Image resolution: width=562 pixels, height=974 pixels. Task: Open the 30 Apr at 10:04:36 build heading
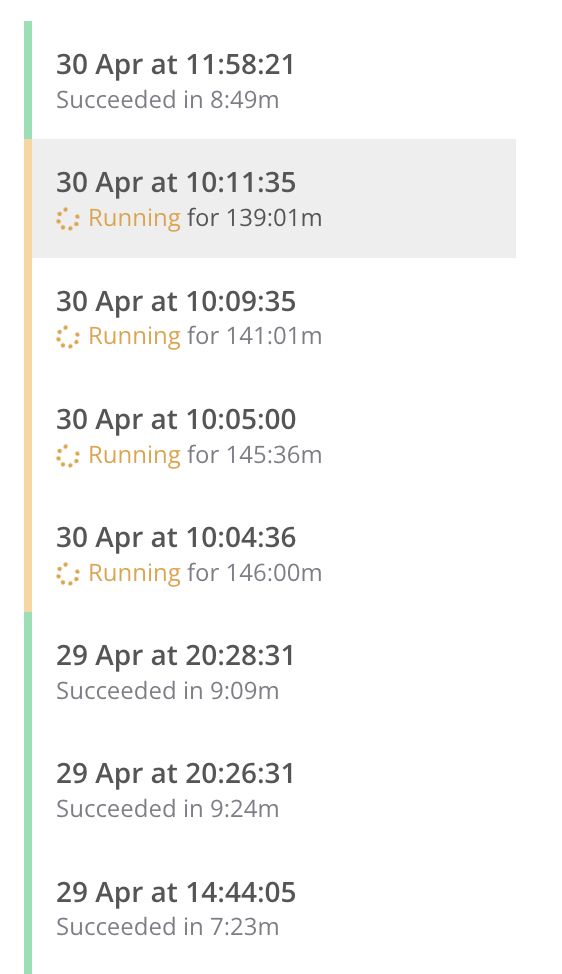tap(176, 537)
